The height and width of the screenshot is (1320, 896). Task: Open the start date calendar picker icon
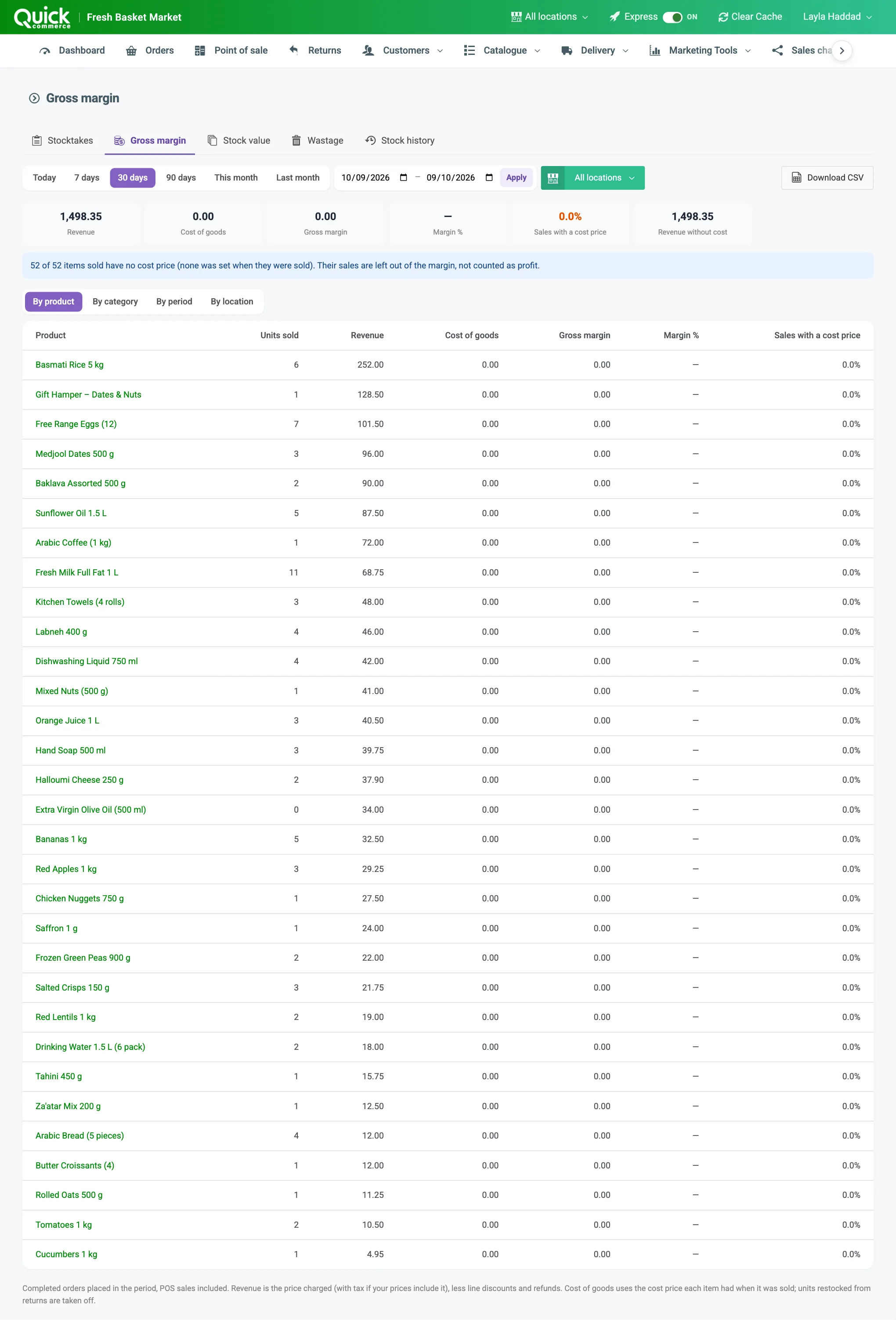pos(403,178)
